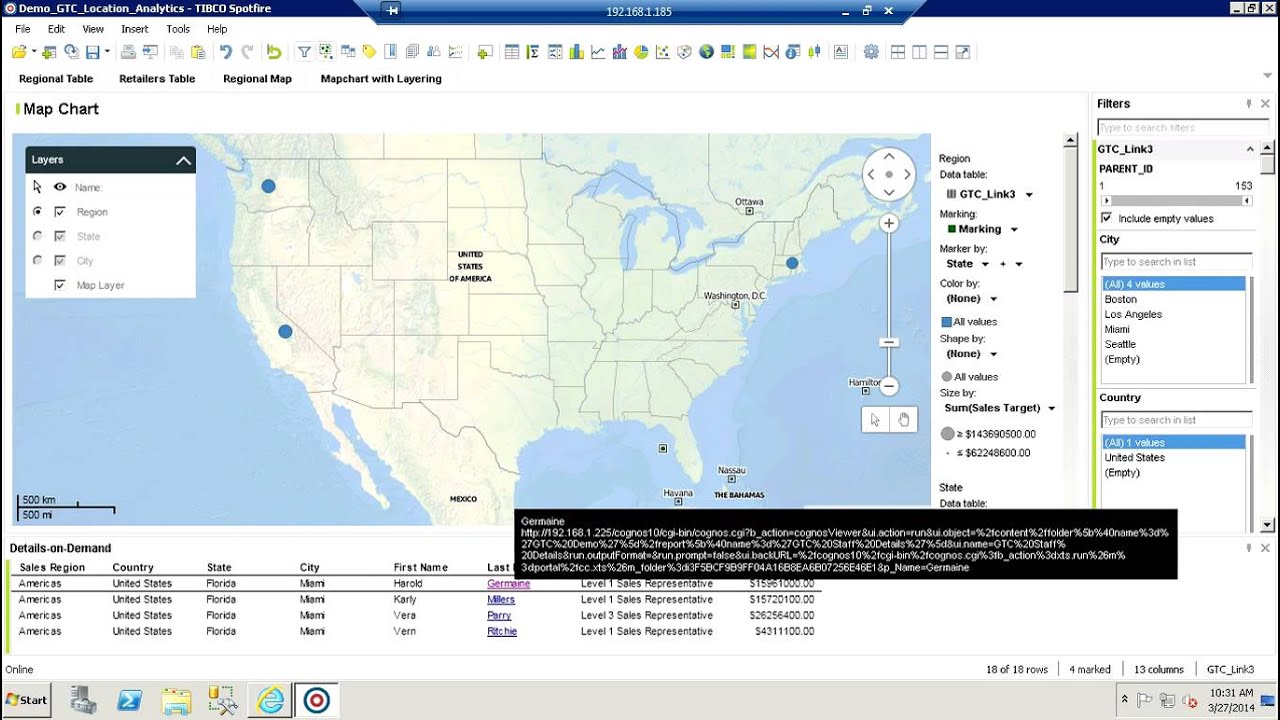Screen dimensions: 1280x720
Task: Click the Germaine last name link
Action: [x=509, y=584]
